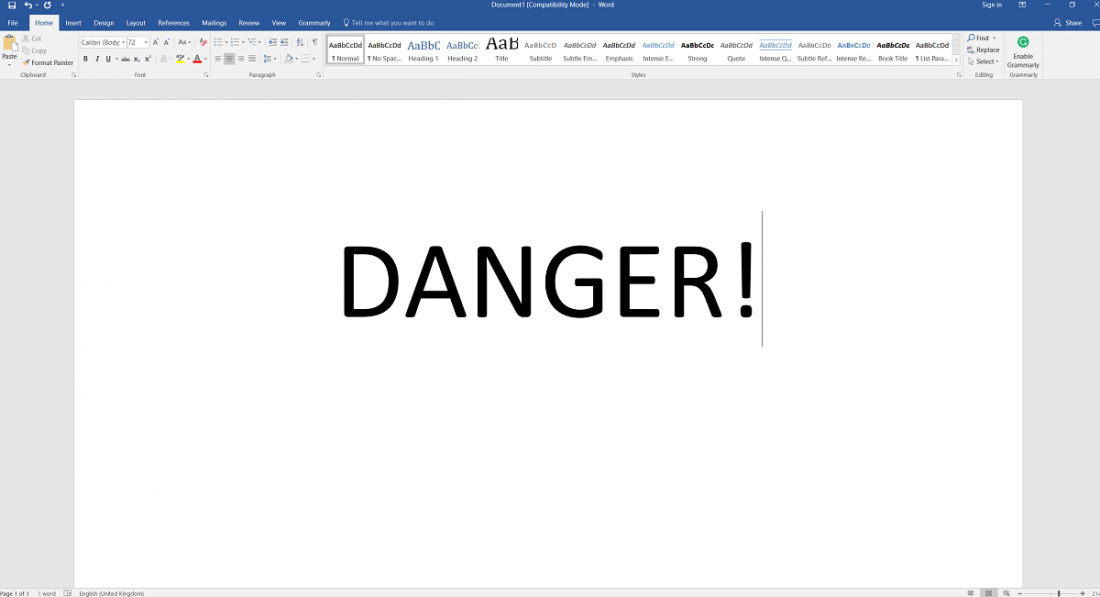Screen dimensions: 1100x597
Task: Click Sign in at the top right
Action: 991,5
